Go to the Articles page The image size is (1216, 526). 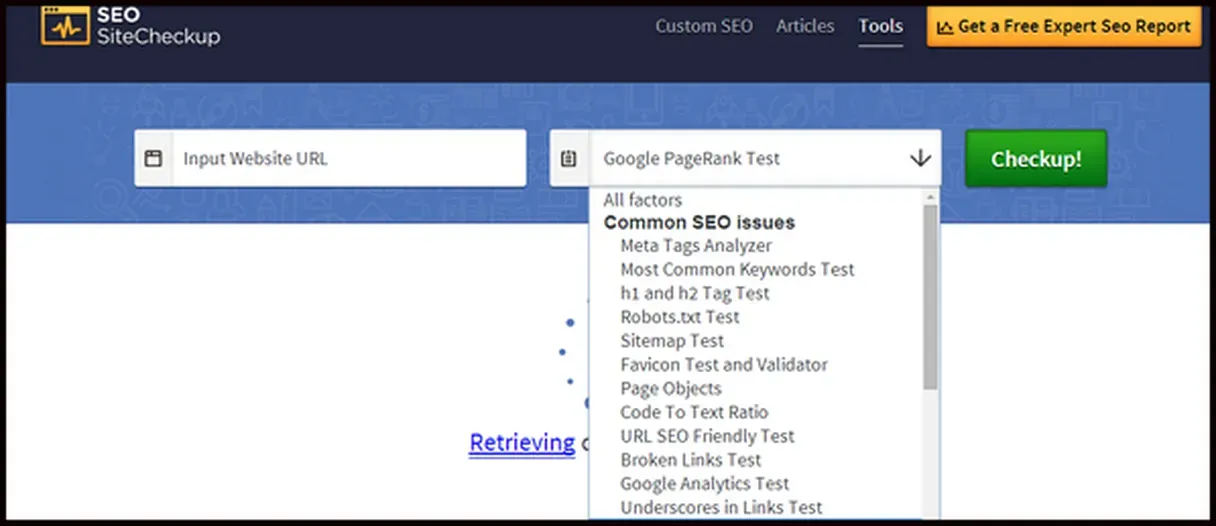pyautogui.click(x=805, y=27)
